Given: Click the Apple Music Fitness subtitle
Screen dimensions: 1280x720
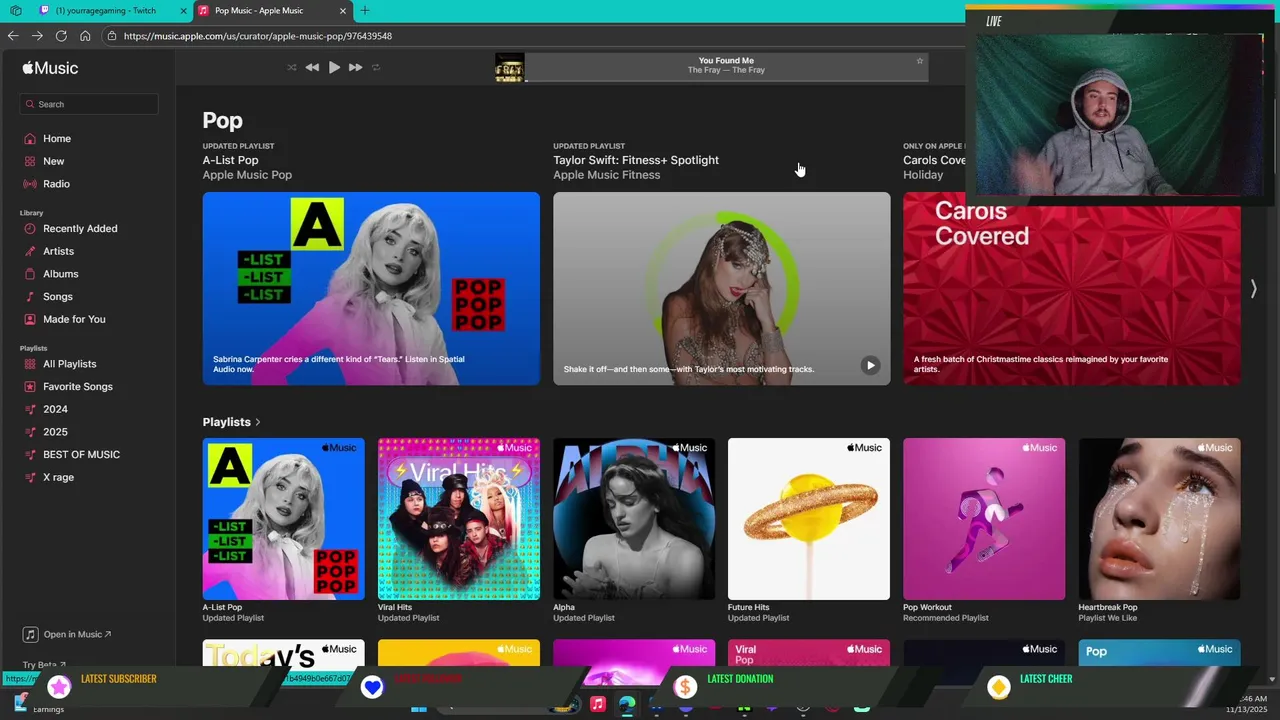Looking at the screenshot, I should (607, 175).
